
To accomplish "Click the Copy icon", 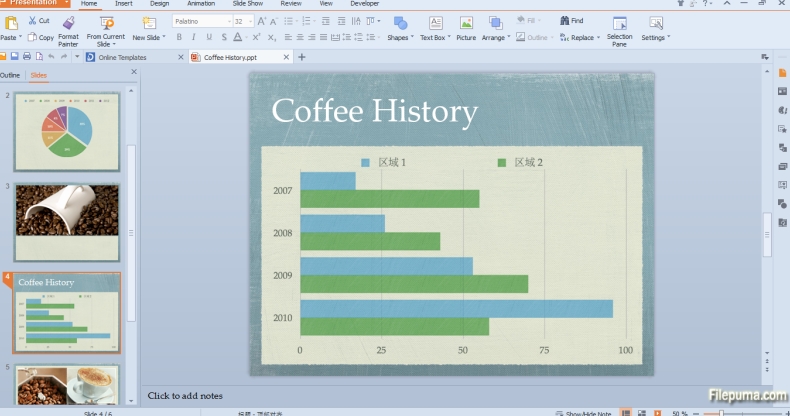I will coord(32,37).
